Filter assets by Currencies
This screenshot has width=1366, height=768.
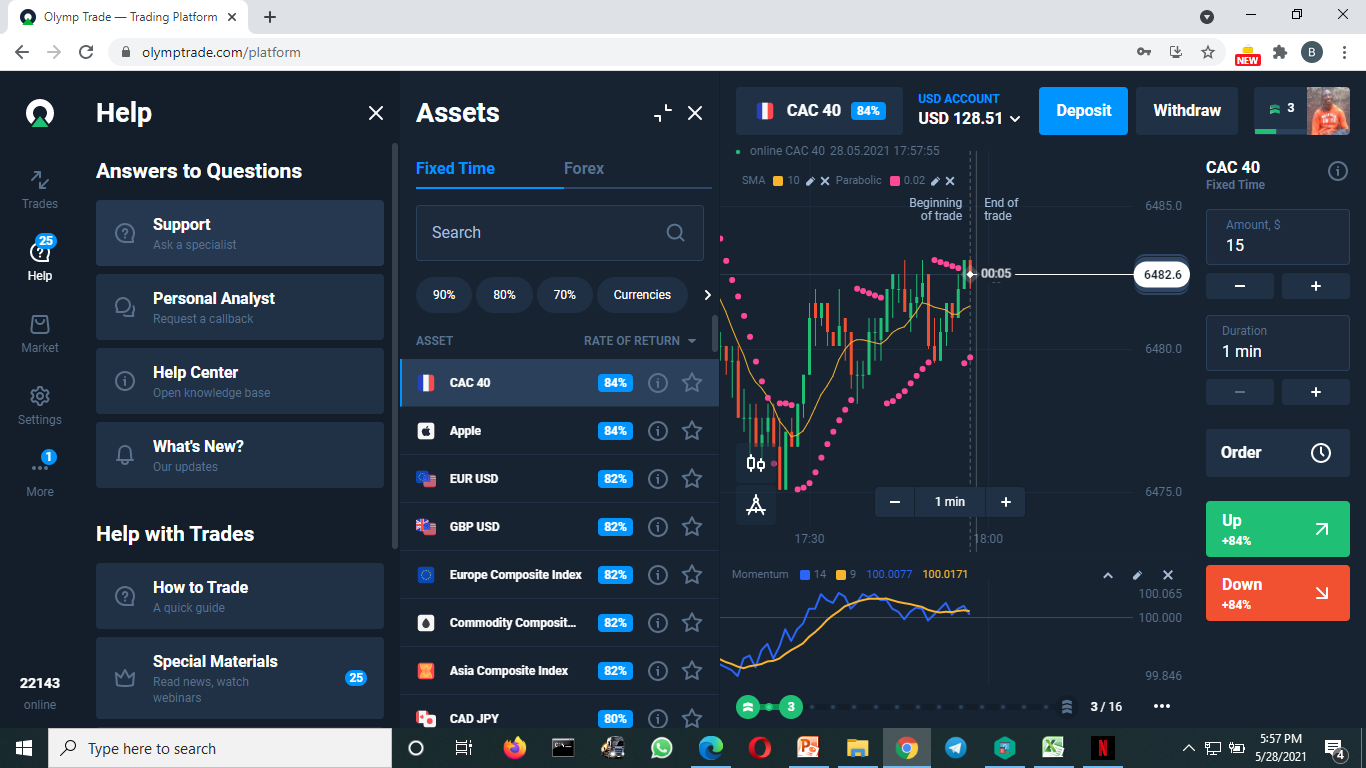click(642, 295)
